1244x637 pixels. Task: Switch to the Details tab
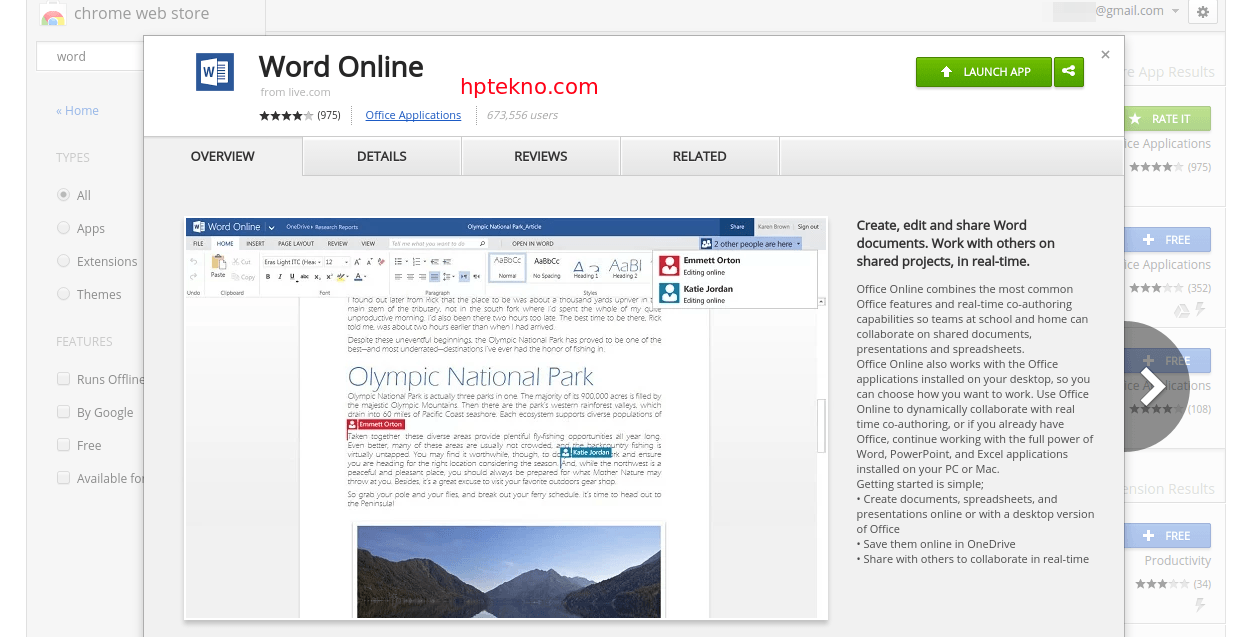(x=382, y=156)
